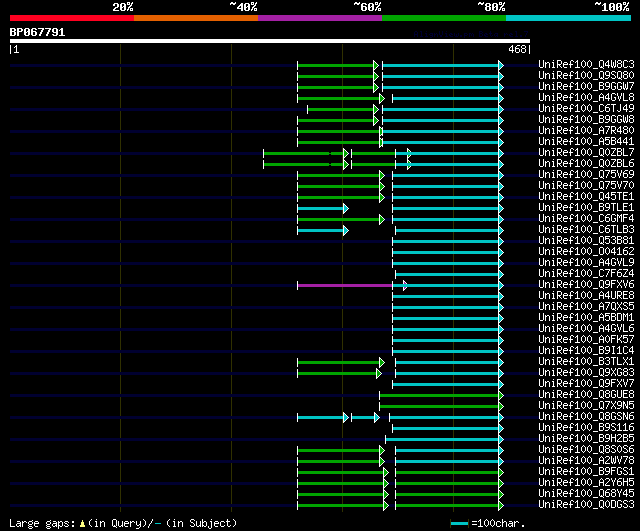Click the cyan =100char. scale legend
This screenshot has width=640, height=531.
pos(459,524)
